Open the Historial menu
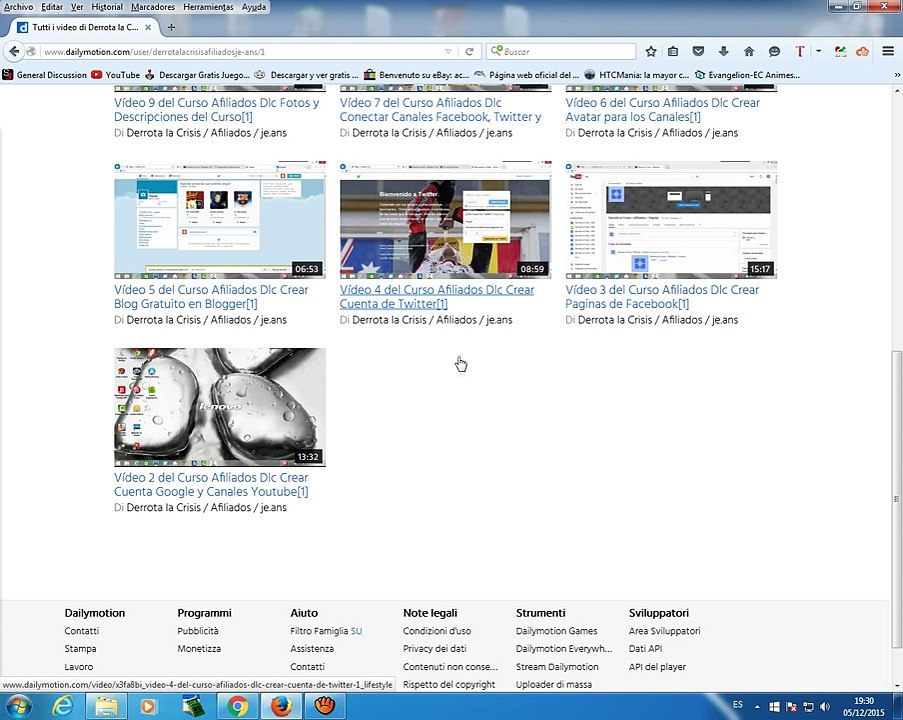The height and width of the screenshot is (720, 903). coord(107,7)
